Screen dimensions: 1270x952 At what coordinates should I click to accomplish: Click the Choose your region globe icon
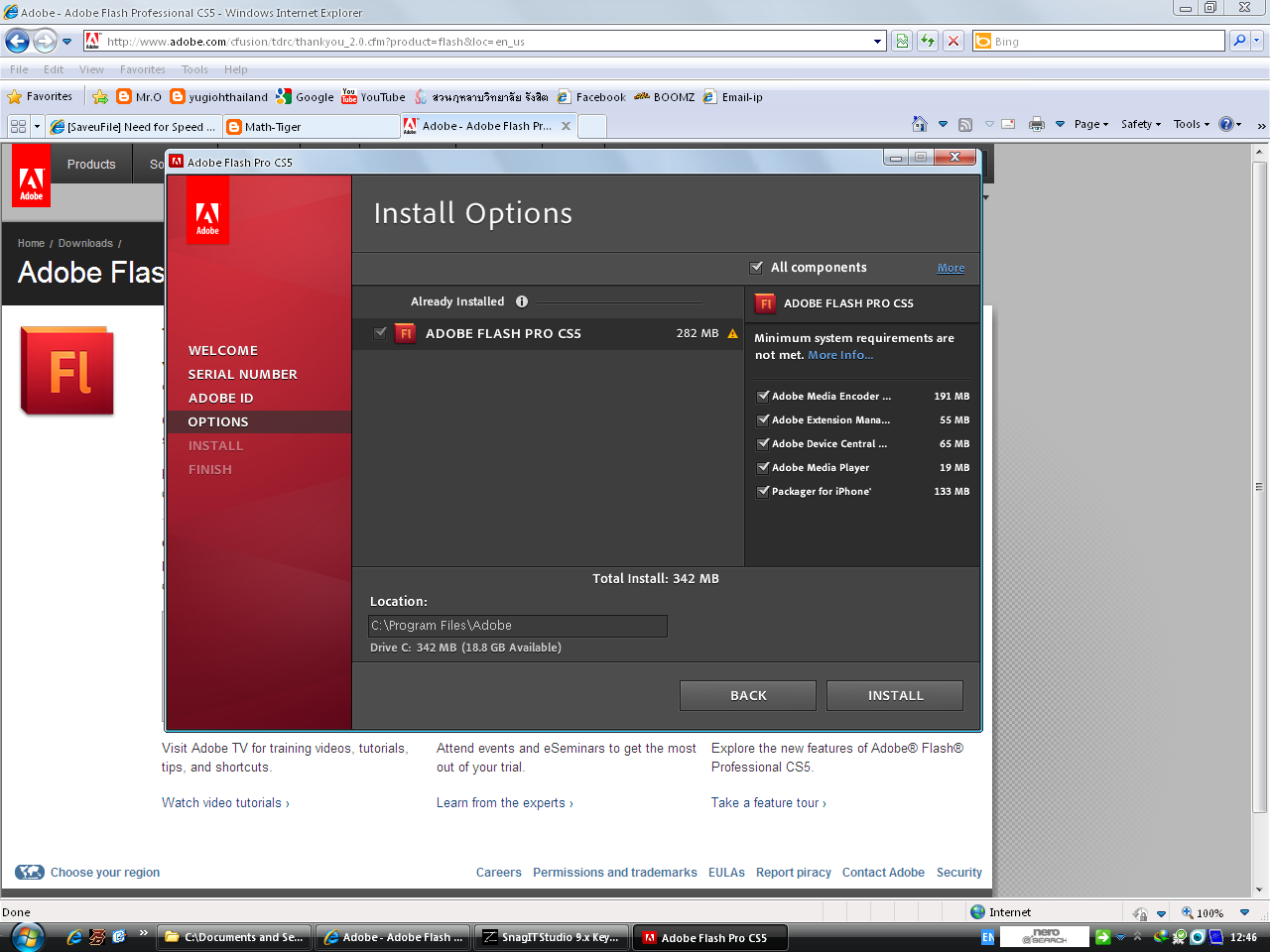(x=30, y=872)
